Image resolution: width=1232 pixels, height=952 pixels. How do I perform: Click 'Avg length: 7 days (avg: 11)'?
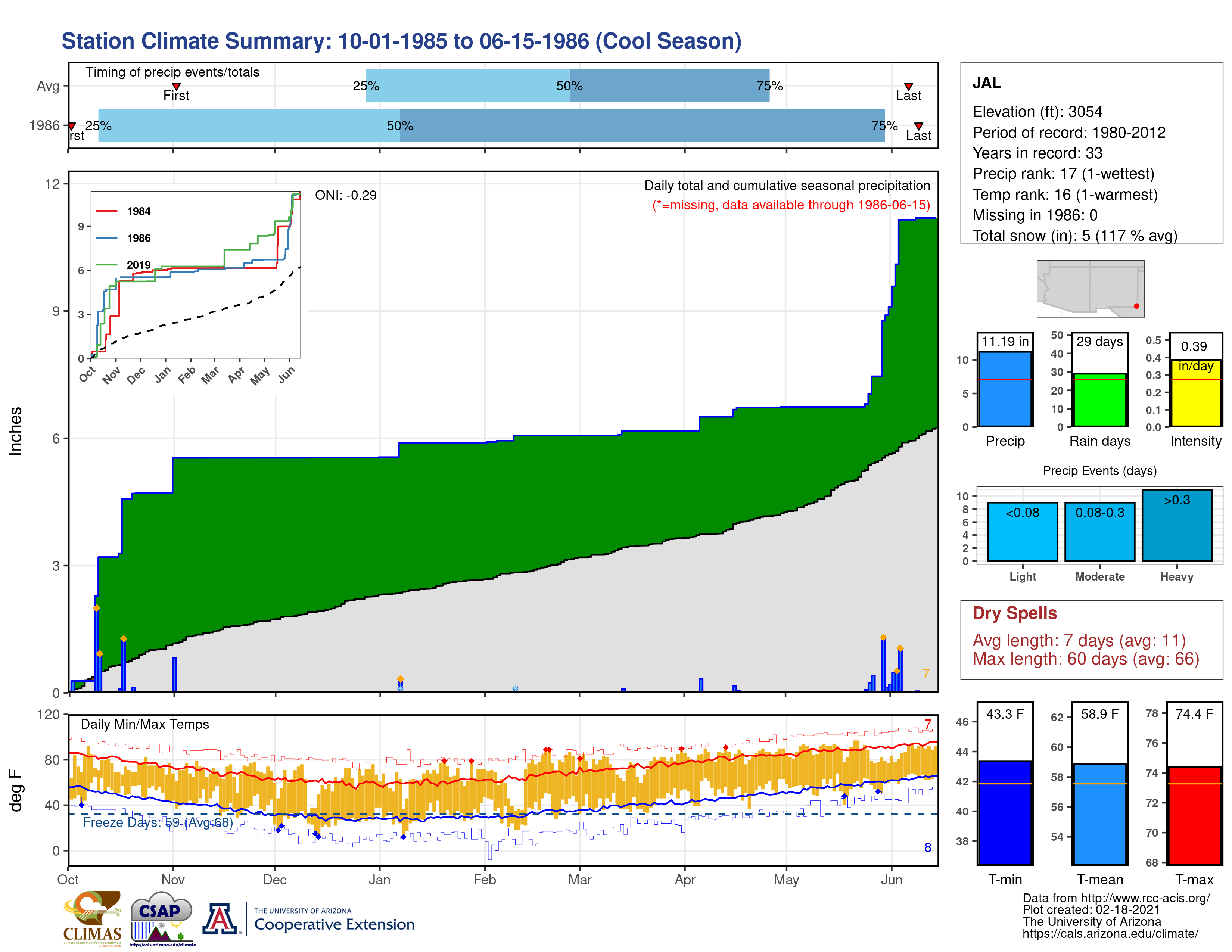click(x=1079, y=641)
